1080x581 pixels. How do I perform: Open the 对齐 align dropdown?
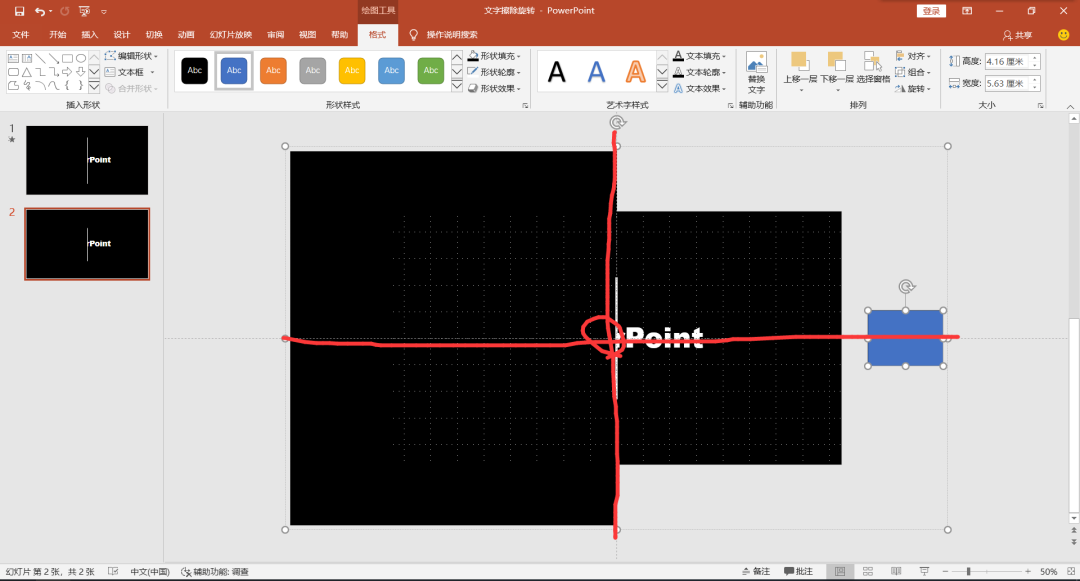913,56
